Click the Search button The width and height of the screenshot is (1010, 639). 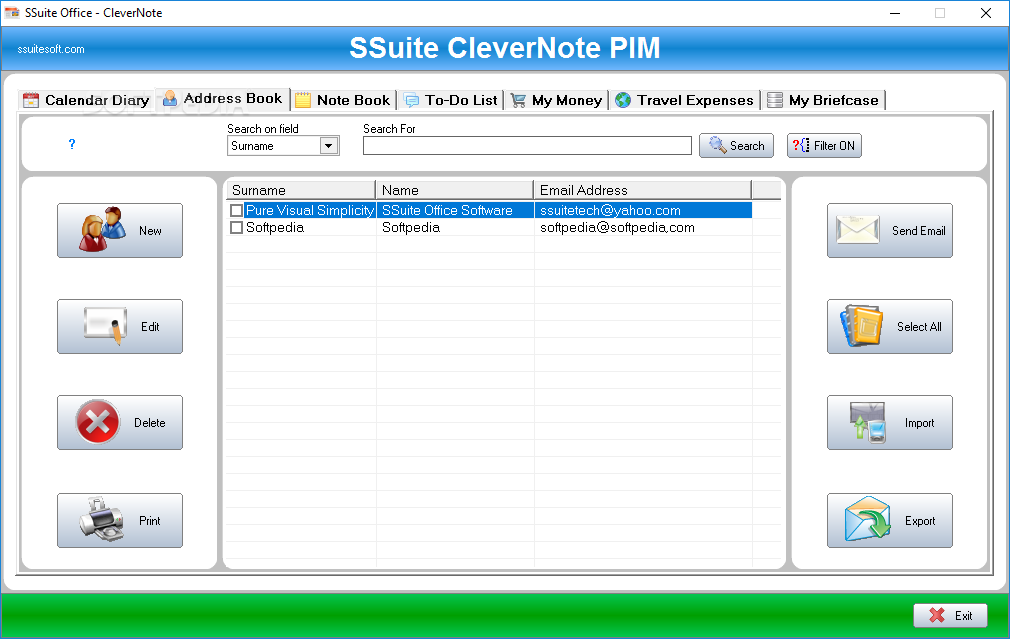tap(736, 146)
